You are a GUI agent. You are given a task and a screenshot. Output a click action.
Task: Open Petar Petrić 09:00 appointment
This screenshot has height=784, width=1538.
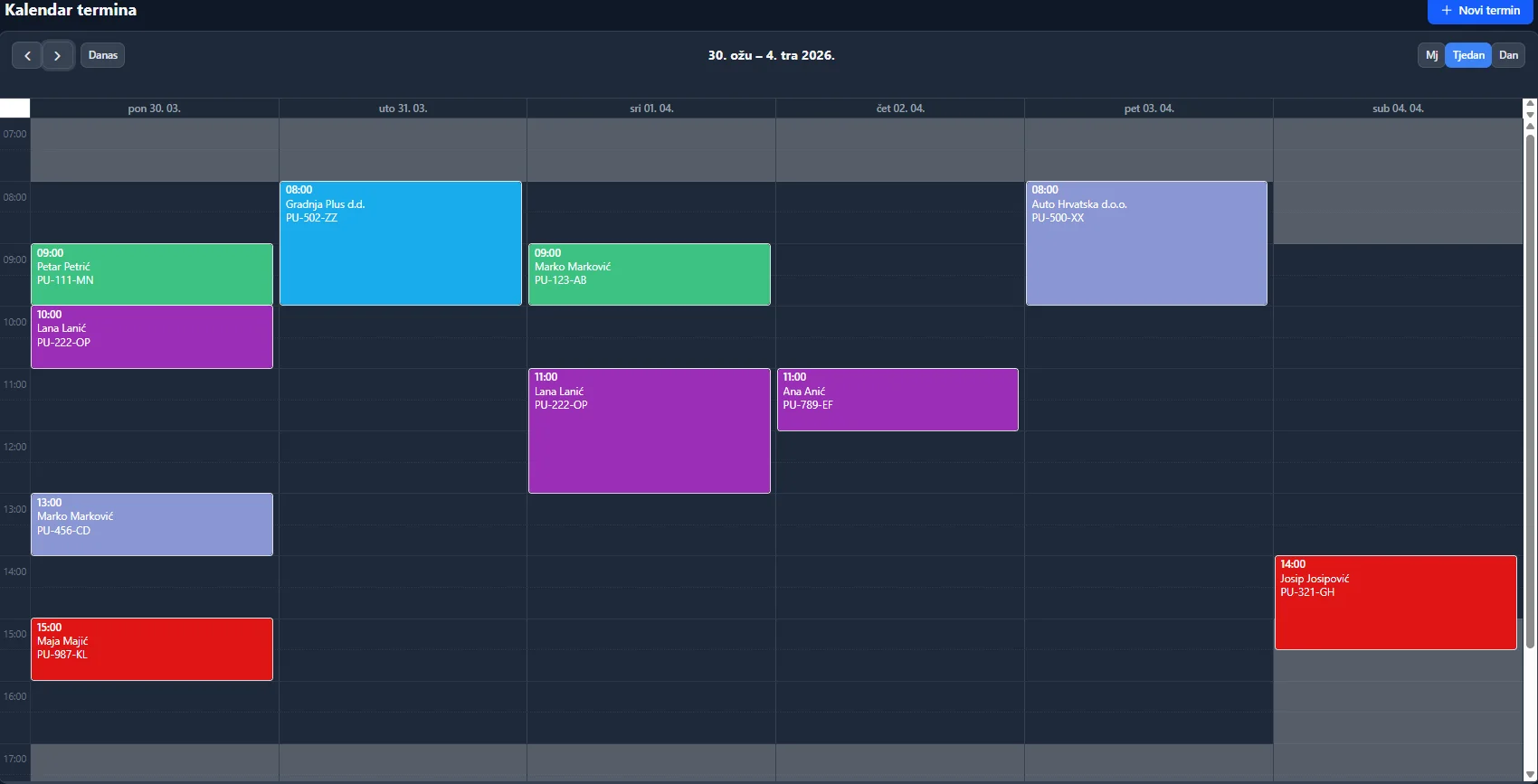152,274
